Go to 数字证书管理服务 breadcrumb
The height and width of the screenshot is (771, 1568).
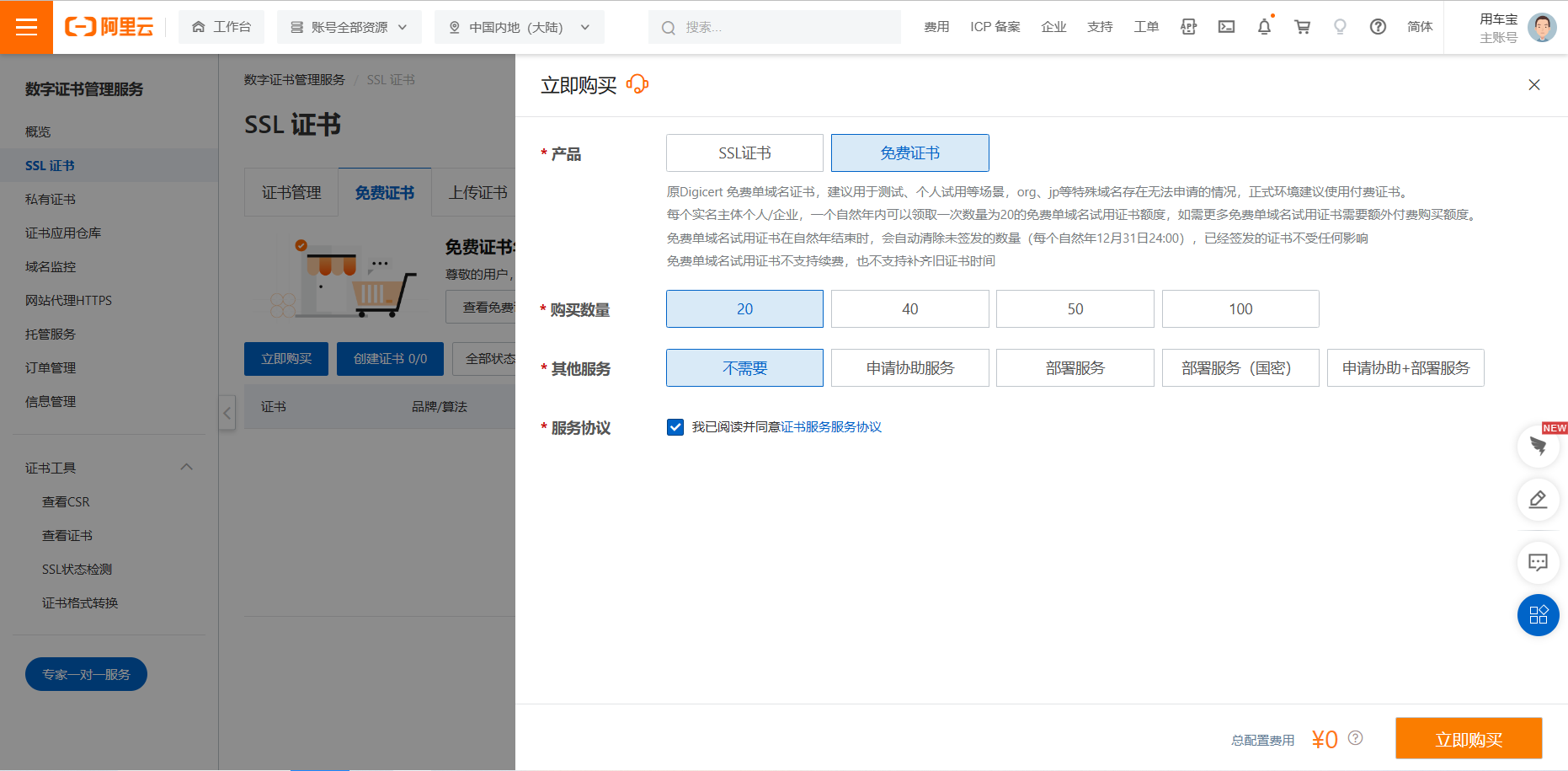coord(295,80)
